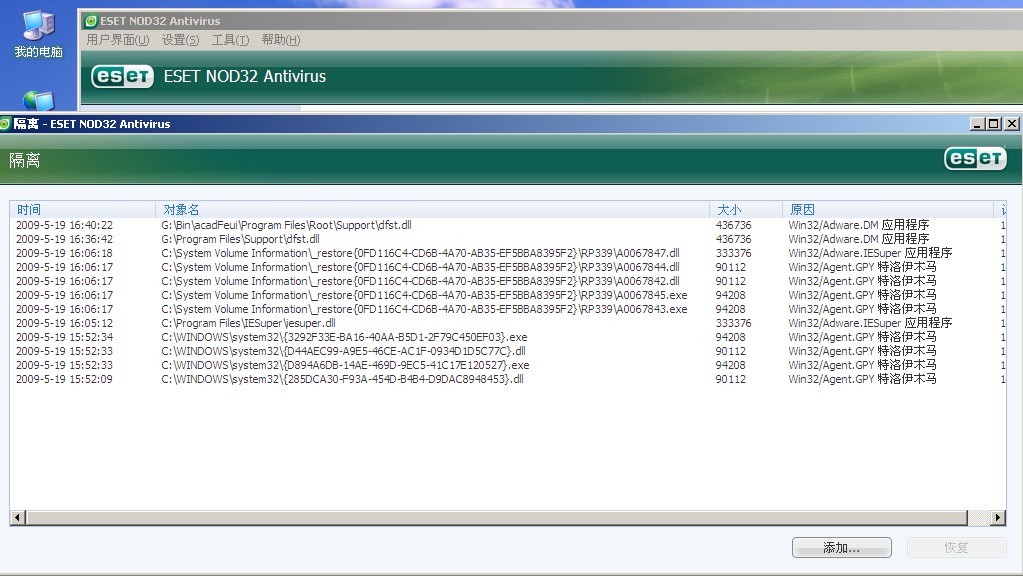Click timestamp 2009-5-19 16:40:22
This screenshot has width=1023, height=576.
click(64, 225)
